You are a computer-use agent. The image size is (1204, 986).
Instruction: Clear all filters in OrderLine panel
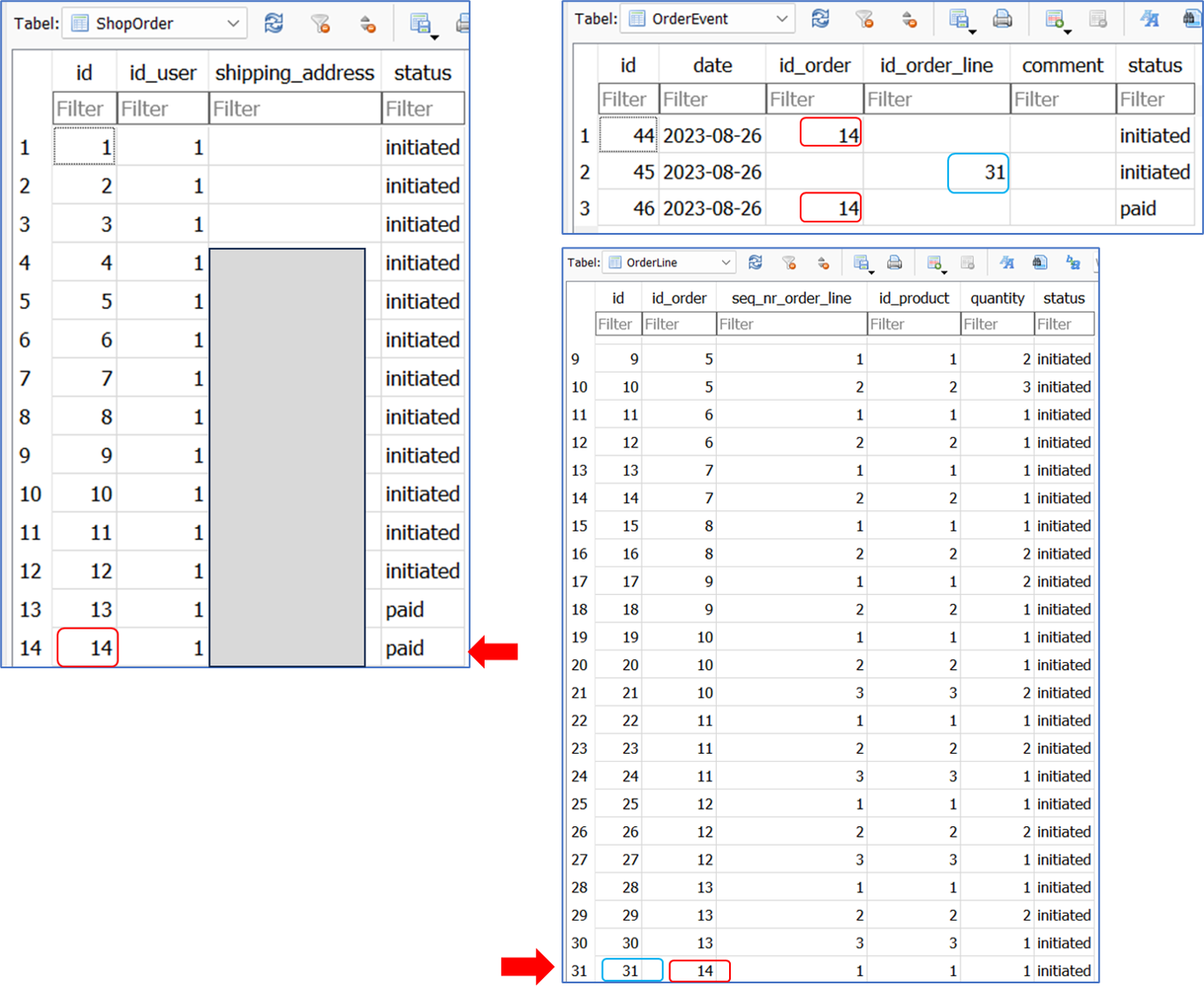point(789,262)
